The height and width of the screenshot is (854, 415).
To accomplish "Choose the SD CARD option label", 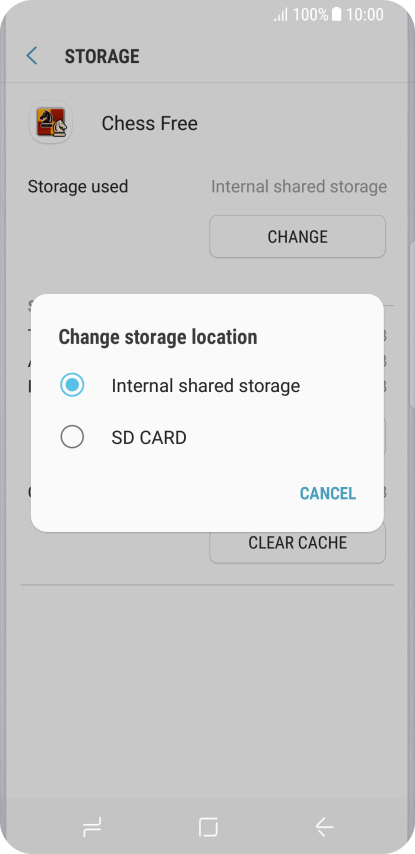I will (149, 437).
